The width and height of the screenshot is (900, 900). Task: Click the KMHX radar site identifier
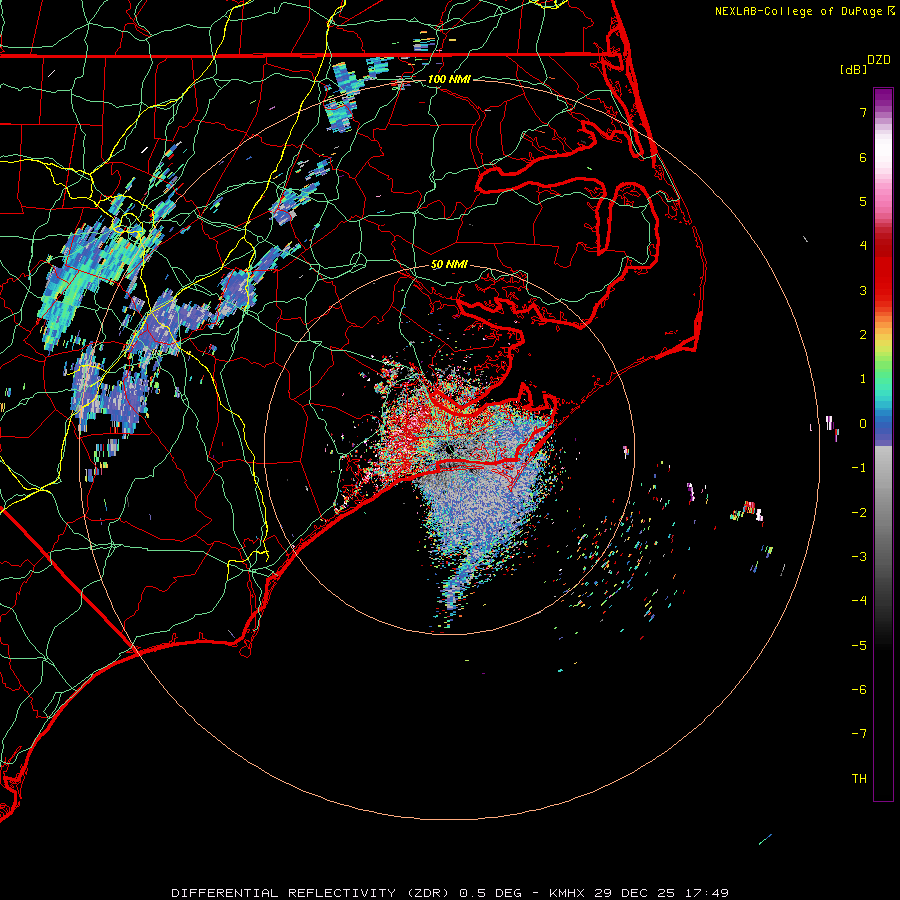click(x=568, y=893)
